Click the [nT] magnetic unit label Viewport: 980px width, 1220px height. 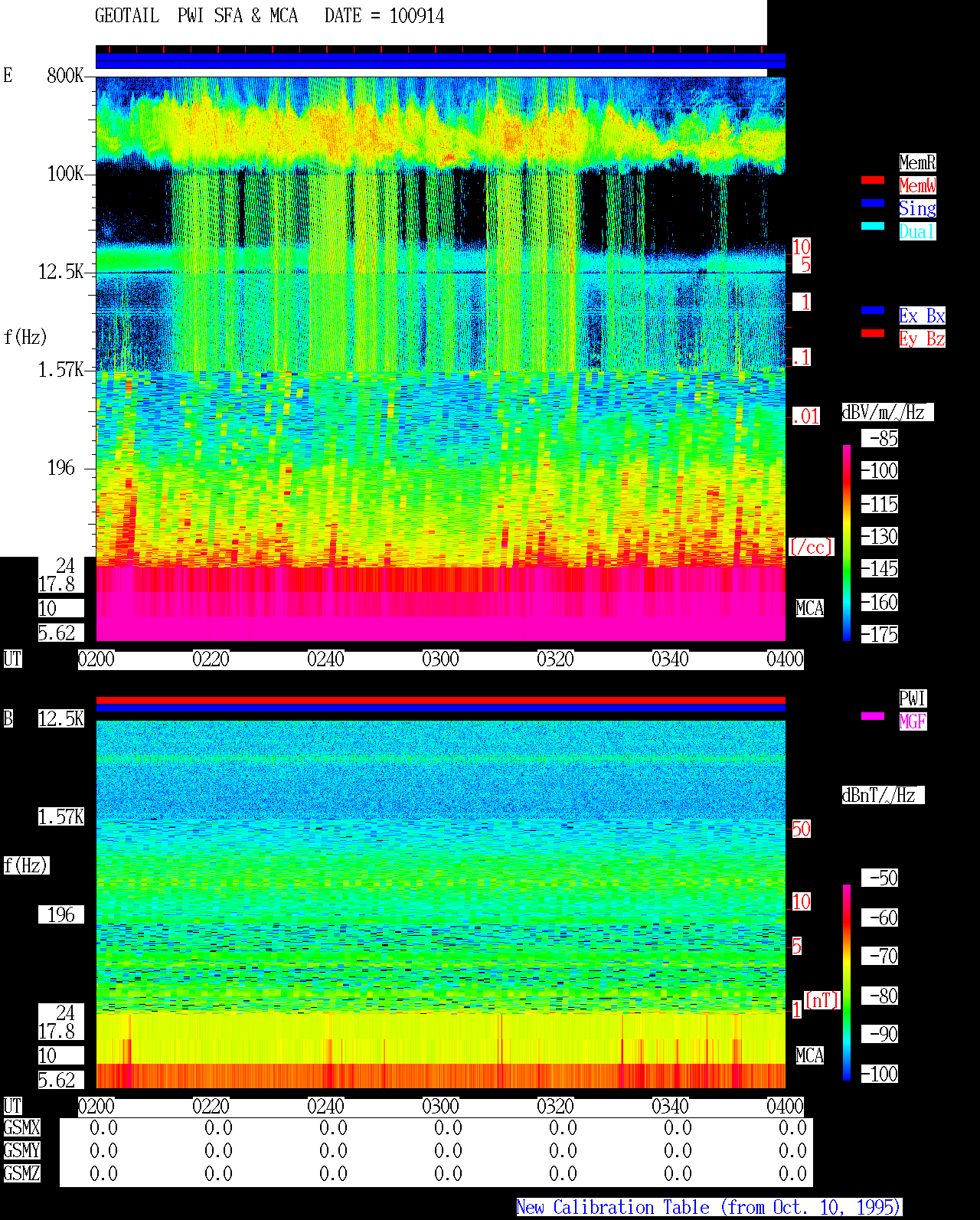[x=822, y=1000]
